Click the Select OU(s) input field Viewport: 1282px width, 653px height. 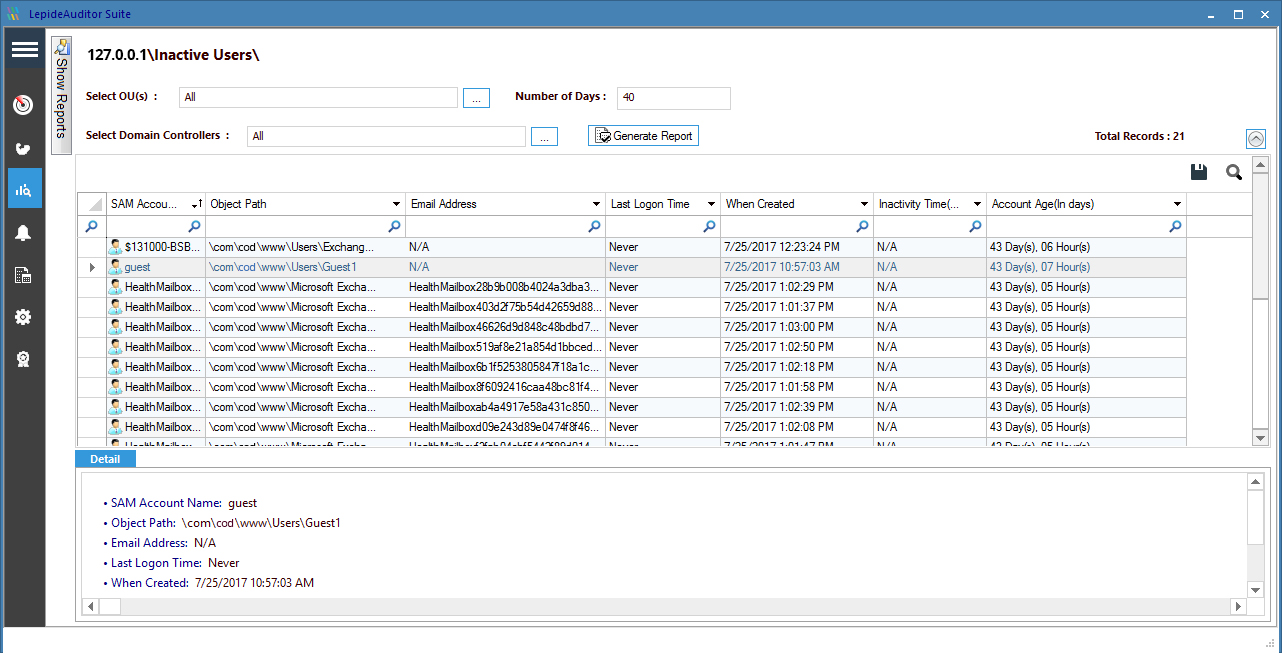click(x=319, y=98)
